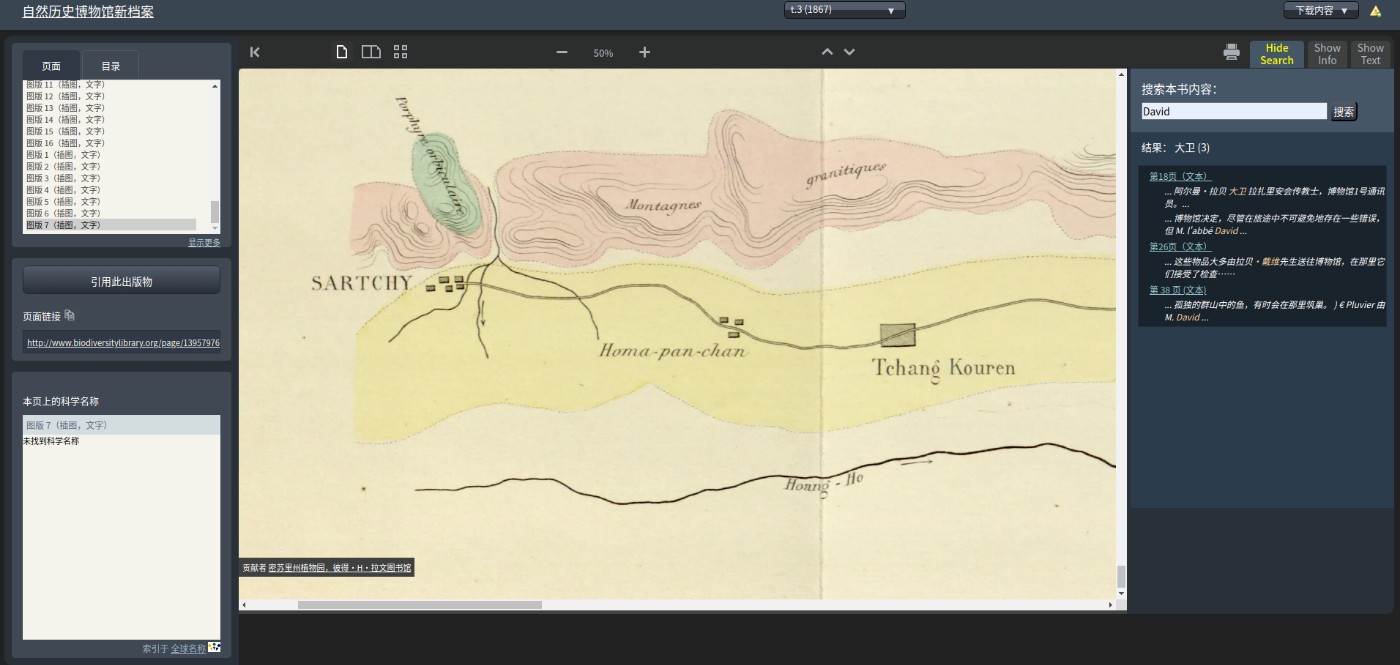The width and height of the screenshot is (1400, 665).
Task: Open the t.3 (1867) volume dropdown
Action: (845, 10)
